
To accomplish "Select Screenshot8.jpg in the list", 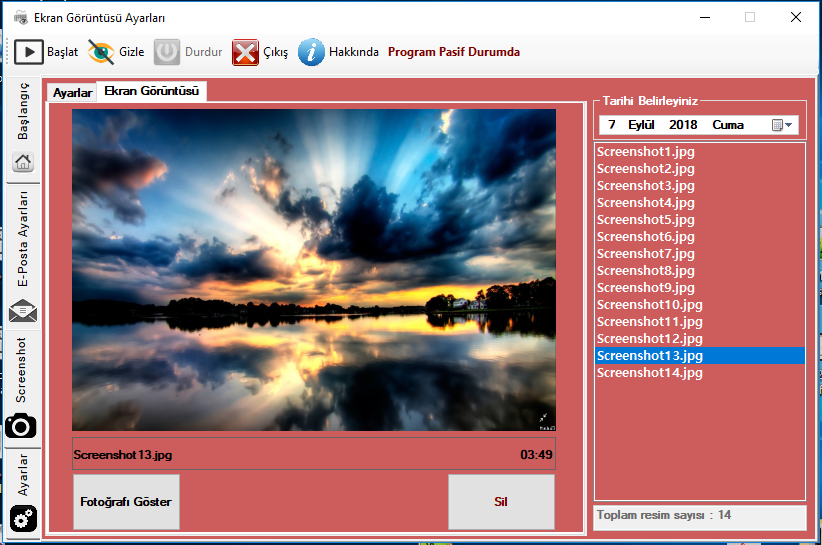I will pos(700,270).
